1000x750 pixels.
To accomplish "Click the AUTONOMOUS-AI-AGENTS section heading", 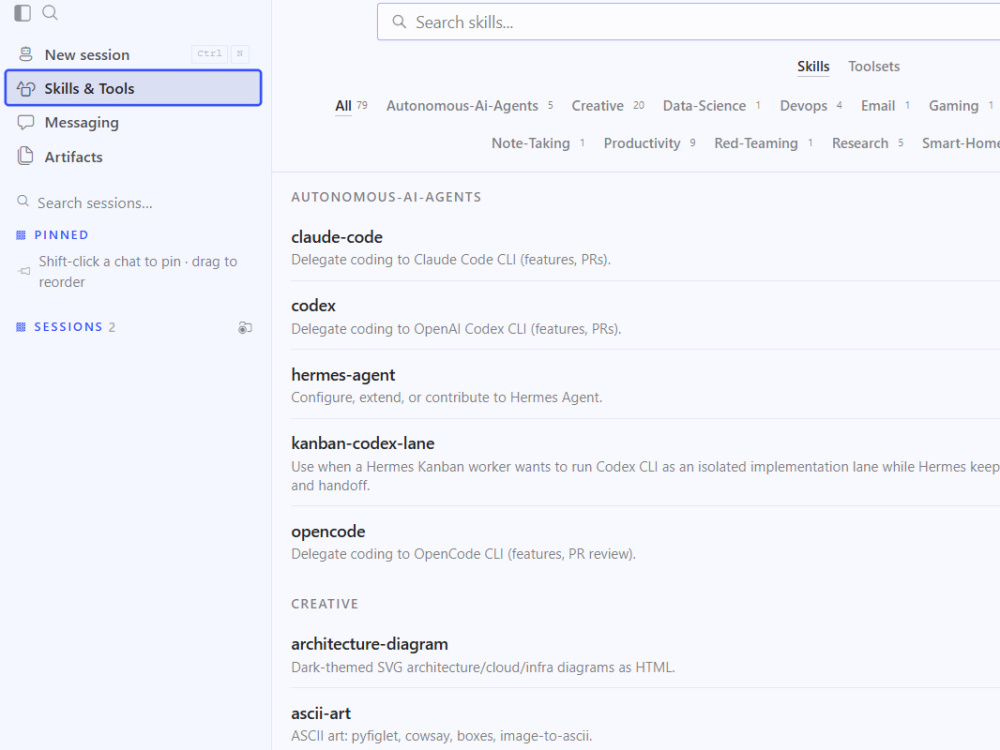I will (x=386, y=197).
